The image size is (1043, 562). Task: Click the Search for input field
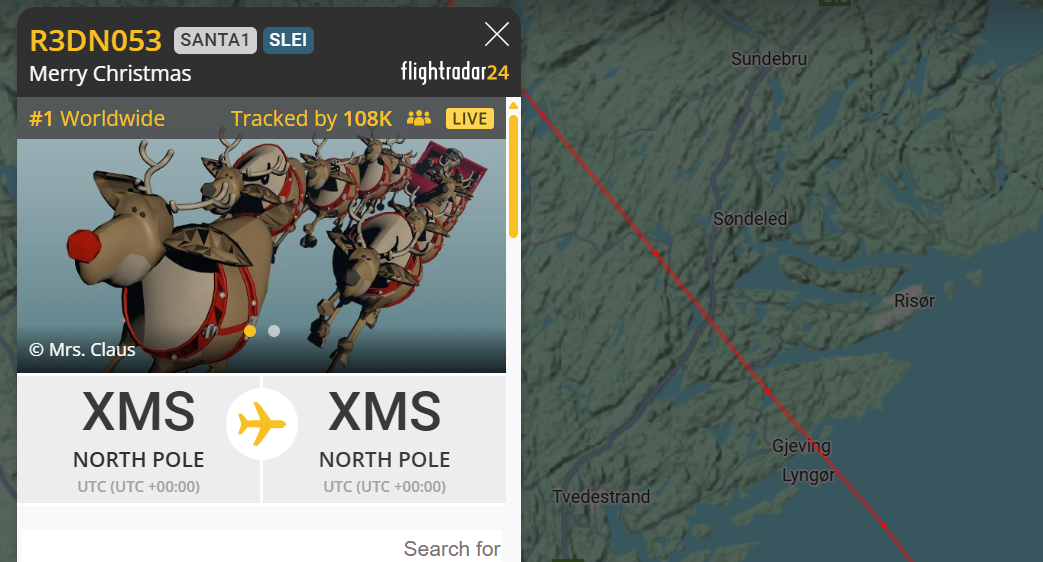261,547
